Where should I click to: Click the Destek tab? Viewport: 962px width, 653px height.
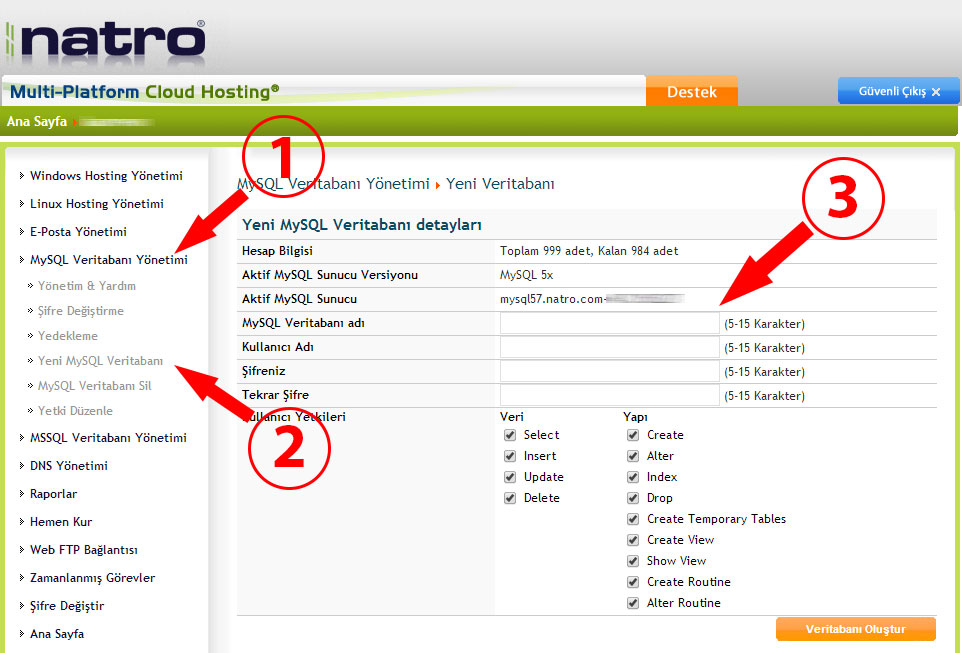(x=691, y=91)
